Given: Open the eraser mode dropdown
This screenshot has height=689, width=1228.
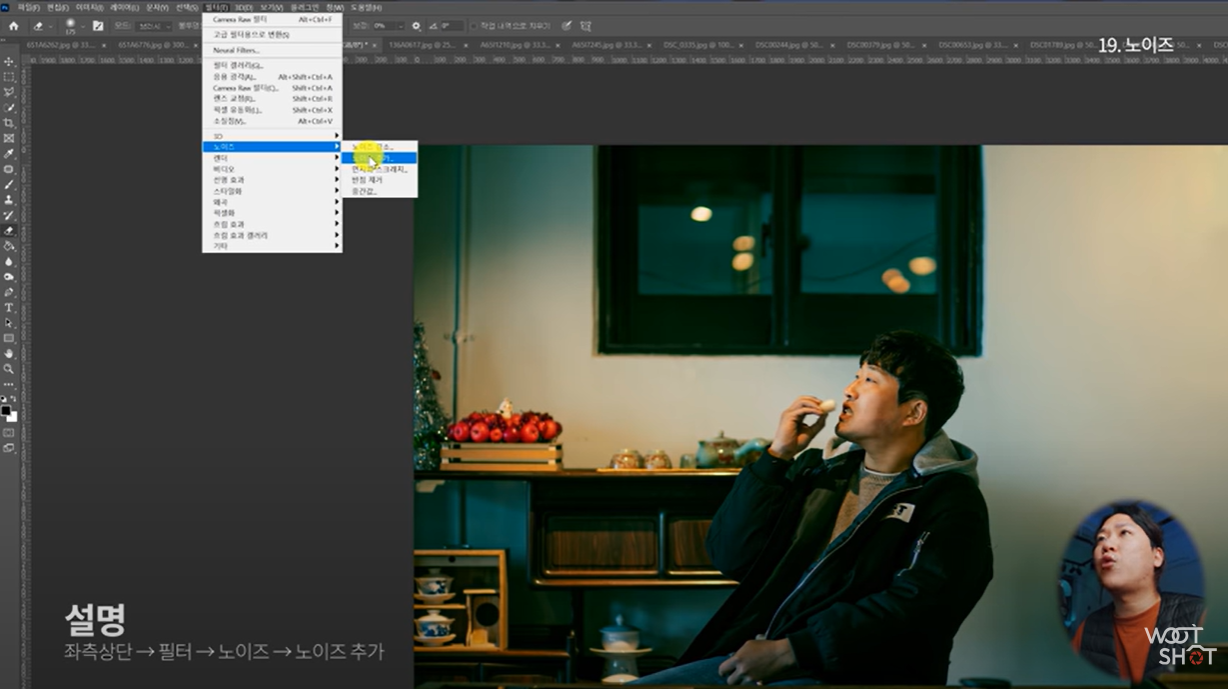Looking at the screenshot, I should point(152,25).
